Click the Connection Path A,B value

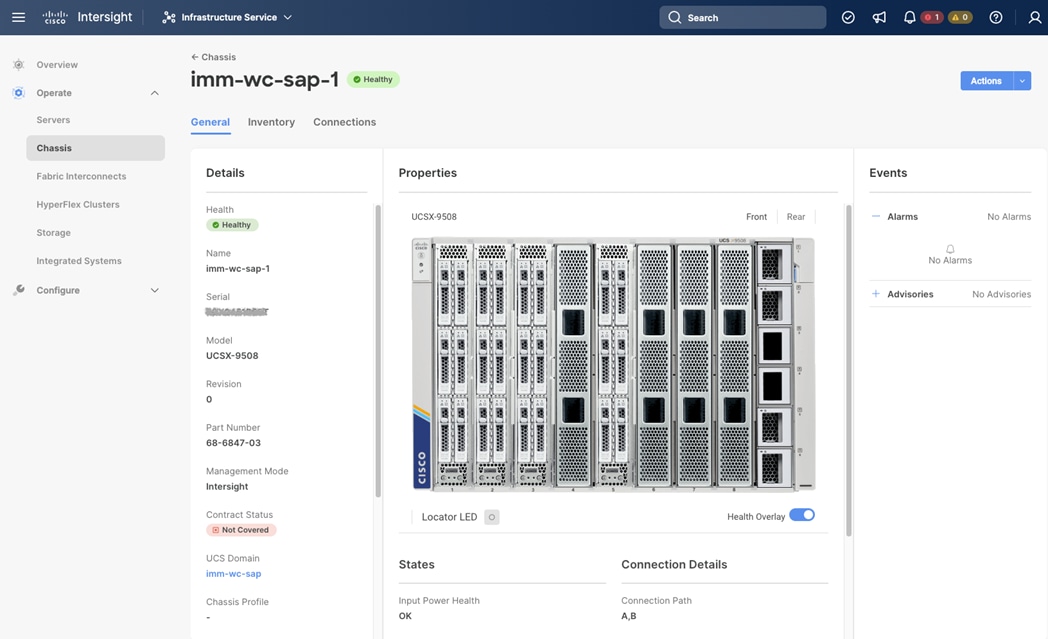point(628,616)
